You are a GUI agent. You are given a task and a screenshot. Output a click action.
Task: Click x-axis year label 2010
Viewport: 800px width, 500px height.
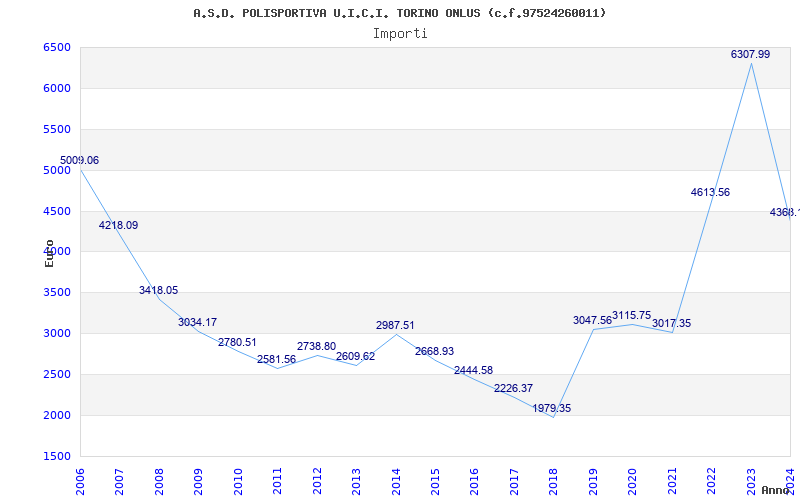(x=238, y=482)
